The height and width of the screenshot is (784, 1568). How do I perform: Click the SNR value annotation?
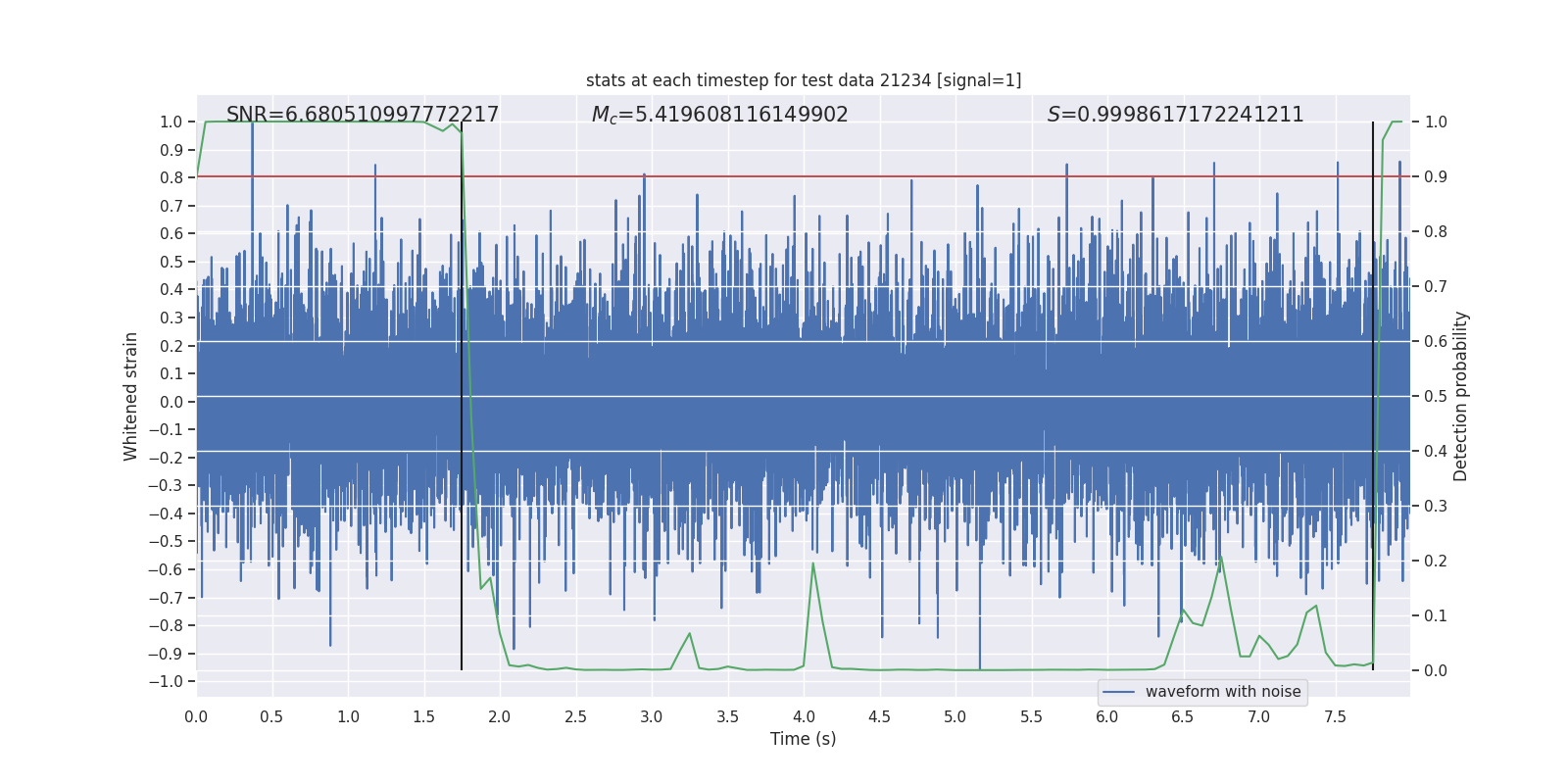[363, 115]
